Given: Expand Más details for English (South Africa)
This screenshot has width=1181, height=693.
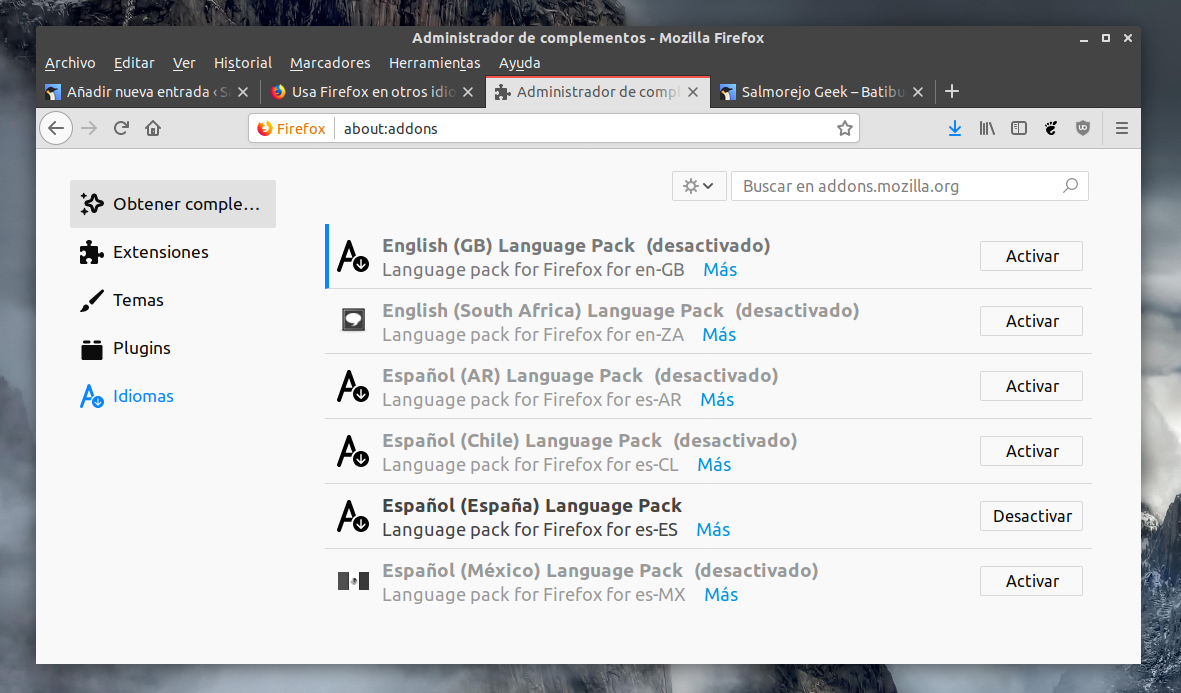Looking at the screenshot, I should point(719,335).
